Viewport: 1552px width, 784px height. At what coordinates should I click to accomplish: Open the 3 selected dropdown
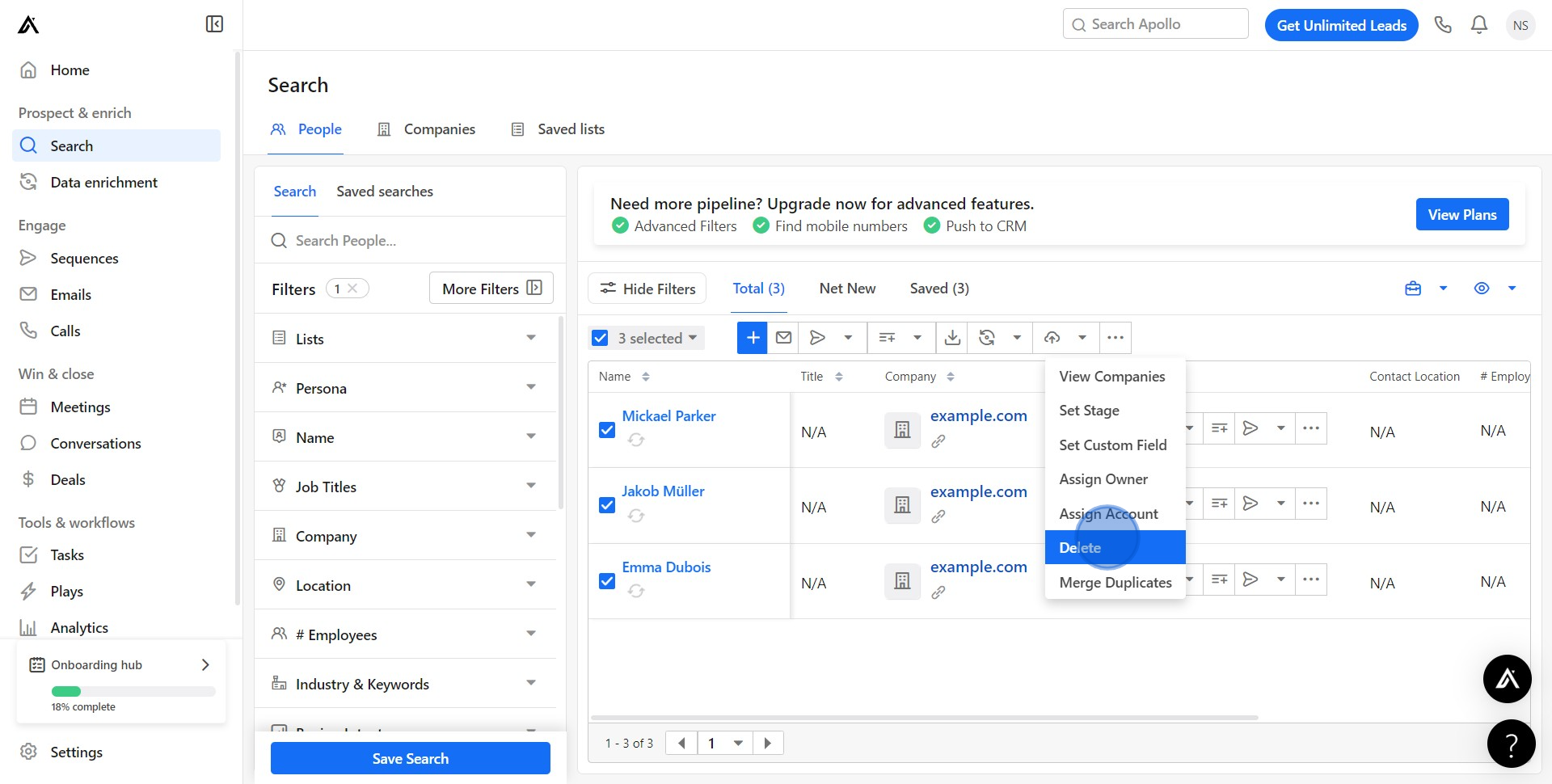[x=657, y=338]
